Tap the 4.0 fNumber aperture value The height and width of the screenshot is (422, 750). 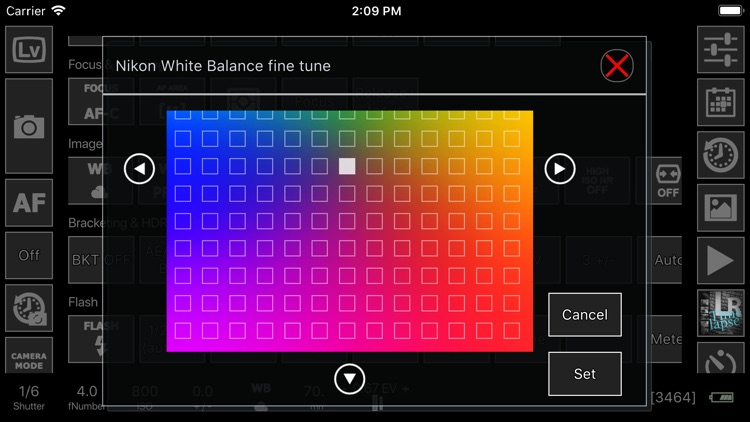tap(87, 398)
